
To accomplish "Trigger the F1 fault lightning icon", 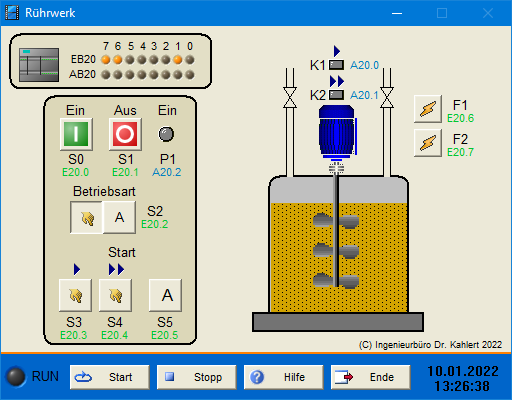I will click(x=428, y=109).
